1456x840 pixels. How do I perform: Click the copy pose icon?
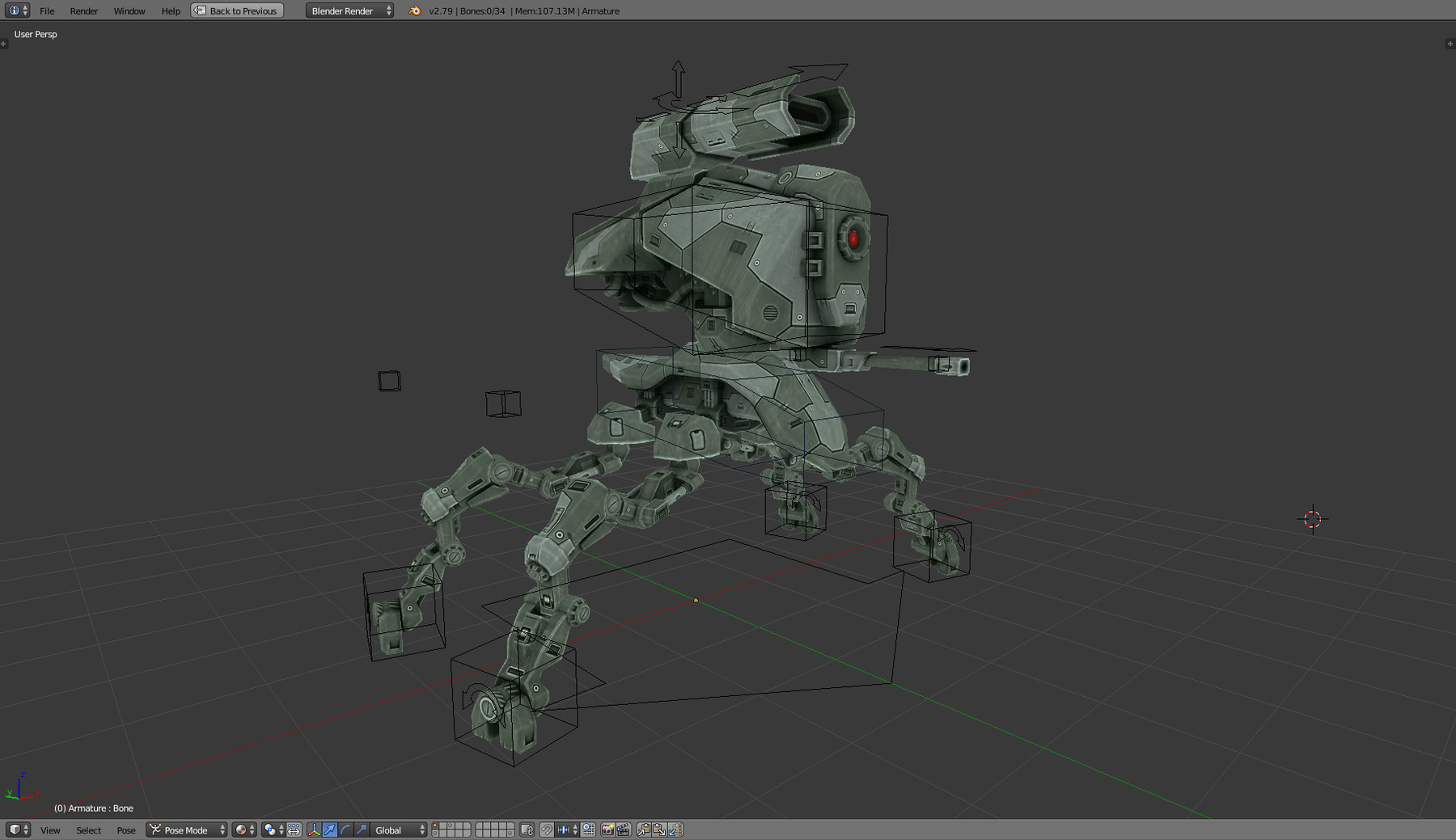coord(644,830)
